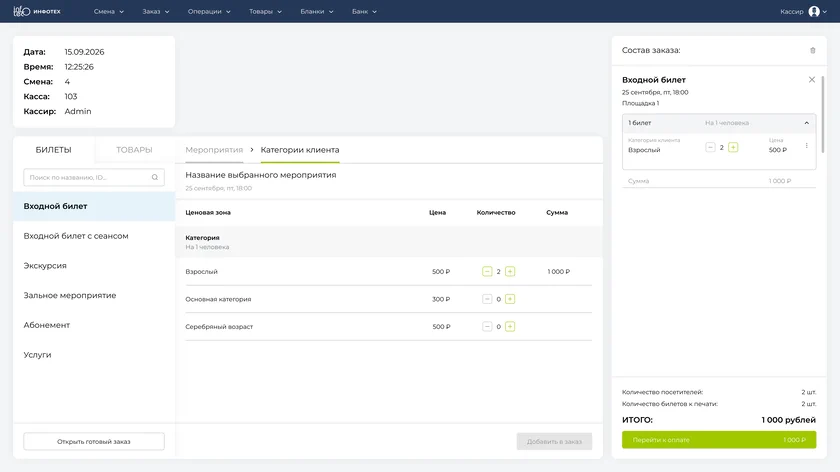
Task: Switch to the ТОВАРЫ tab
Action: pyautogui.click(x=134, y=150)
